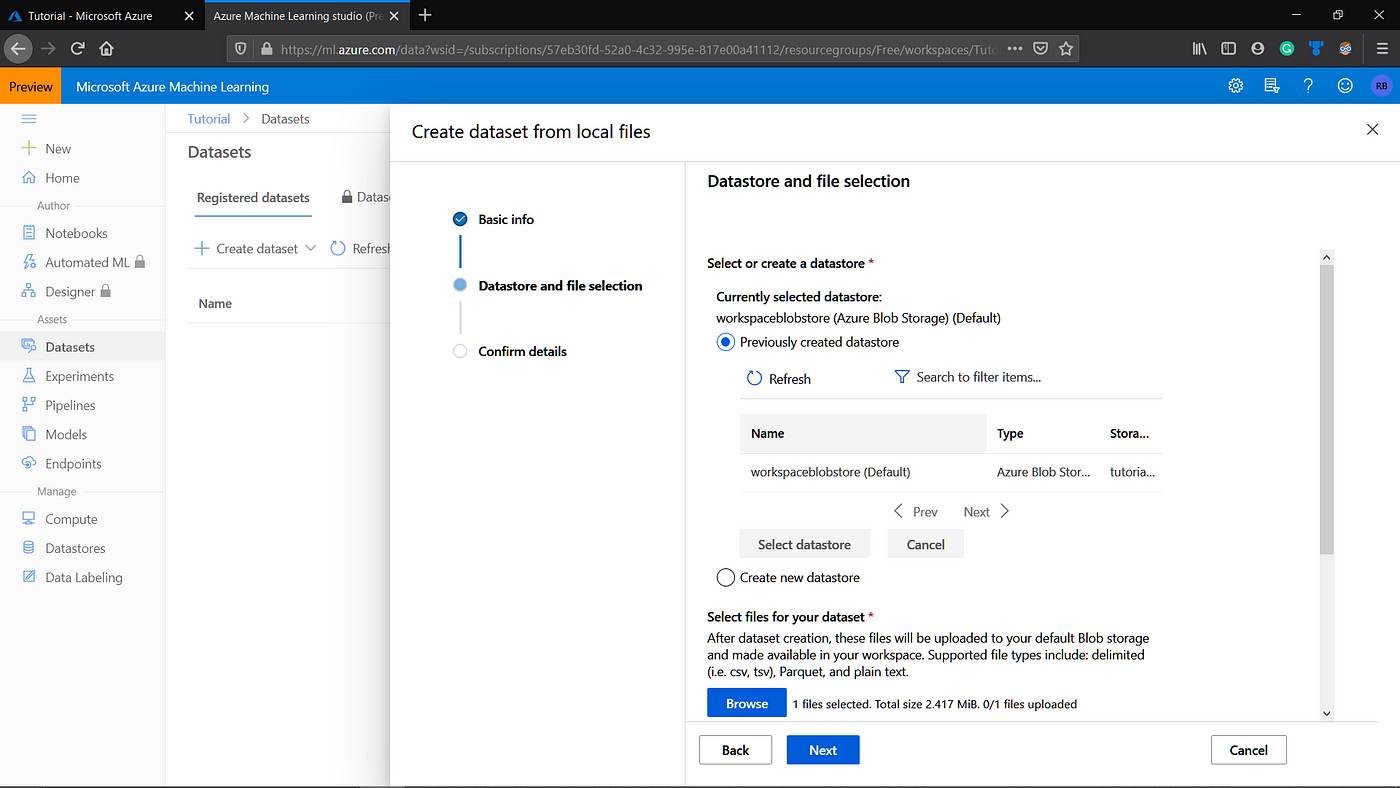Click the footer Cancel button
The width and height of the screenshot is (1400, 788).
coord(1248,750)
